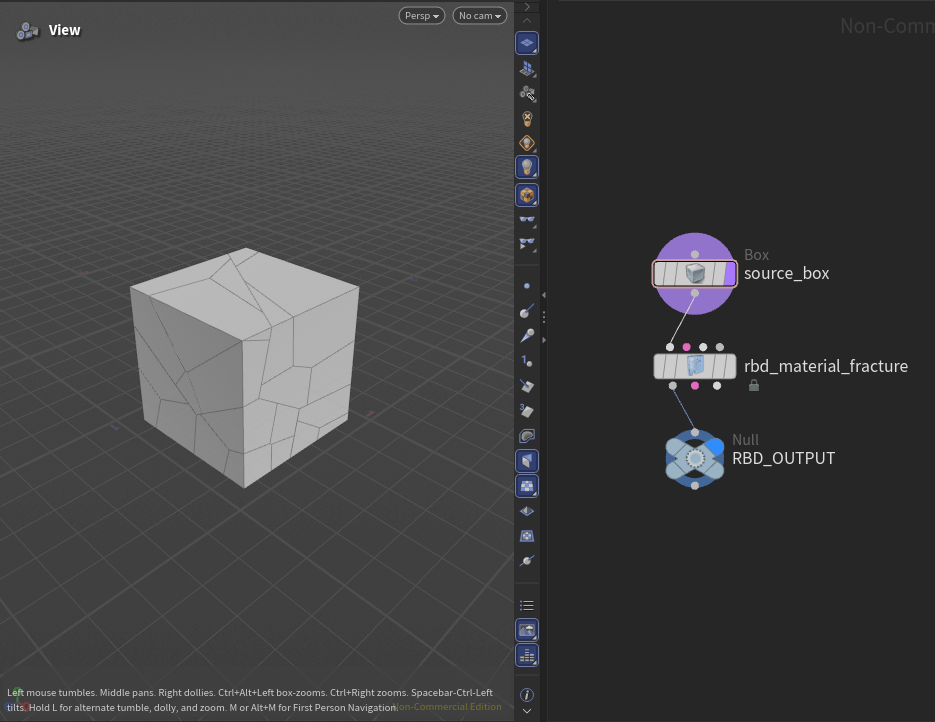This screenshot has height=722, width=935.
Task: Toggle the stacked bars visualizer button
Action: pos(527,655)
